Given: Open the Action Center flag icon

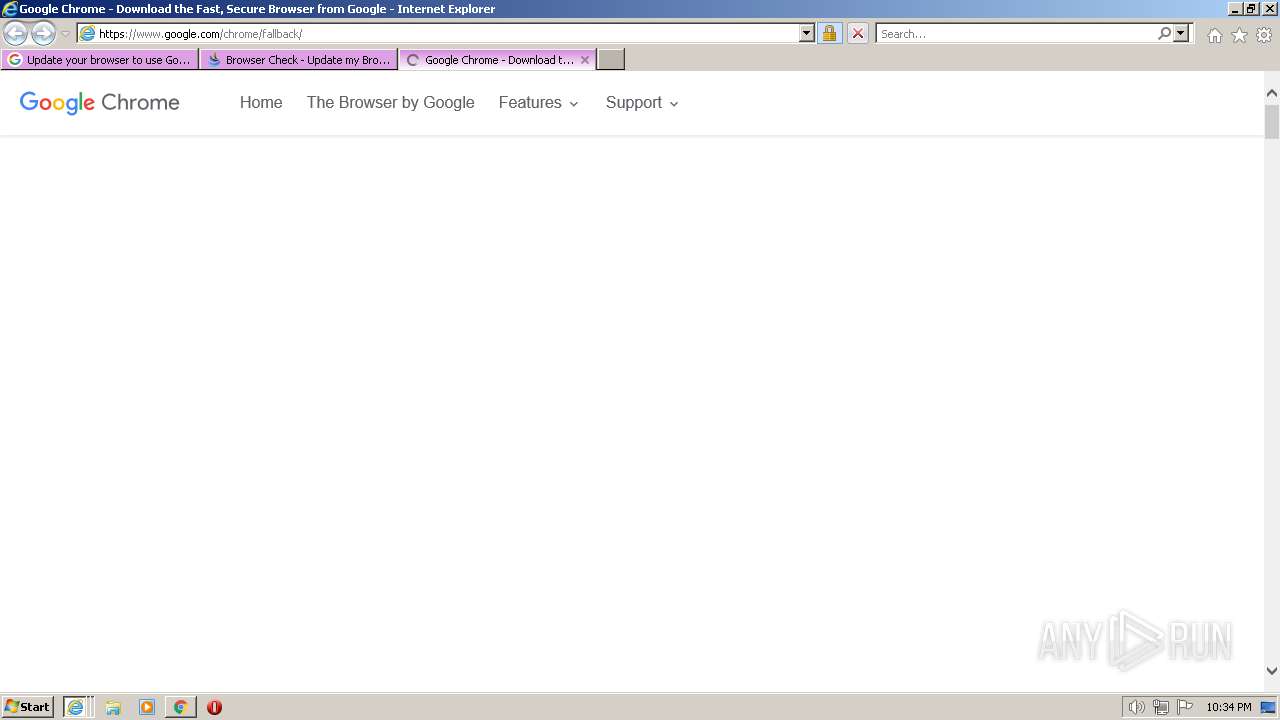Looking at the screenshot, I should coord(1186,707).
